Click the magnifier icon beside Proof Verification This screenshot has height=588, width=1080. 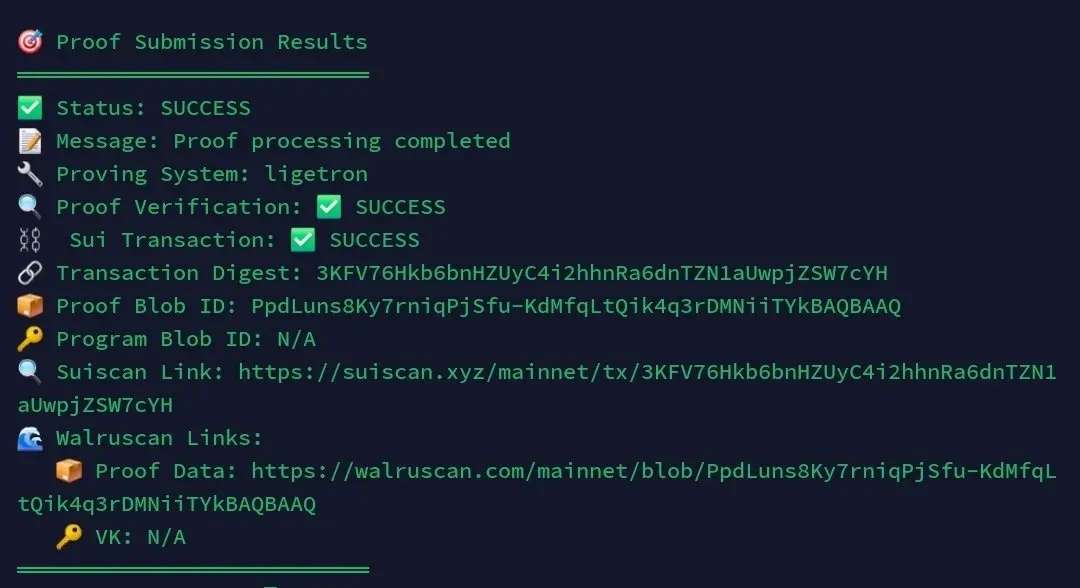[x=30, y=207]
